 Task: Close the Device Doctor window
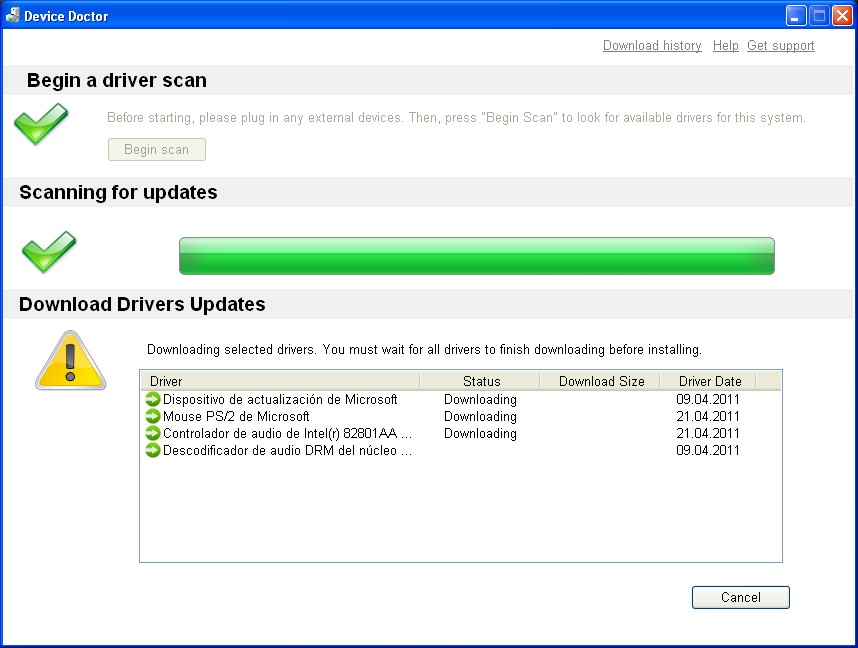[x=842, y=15]
